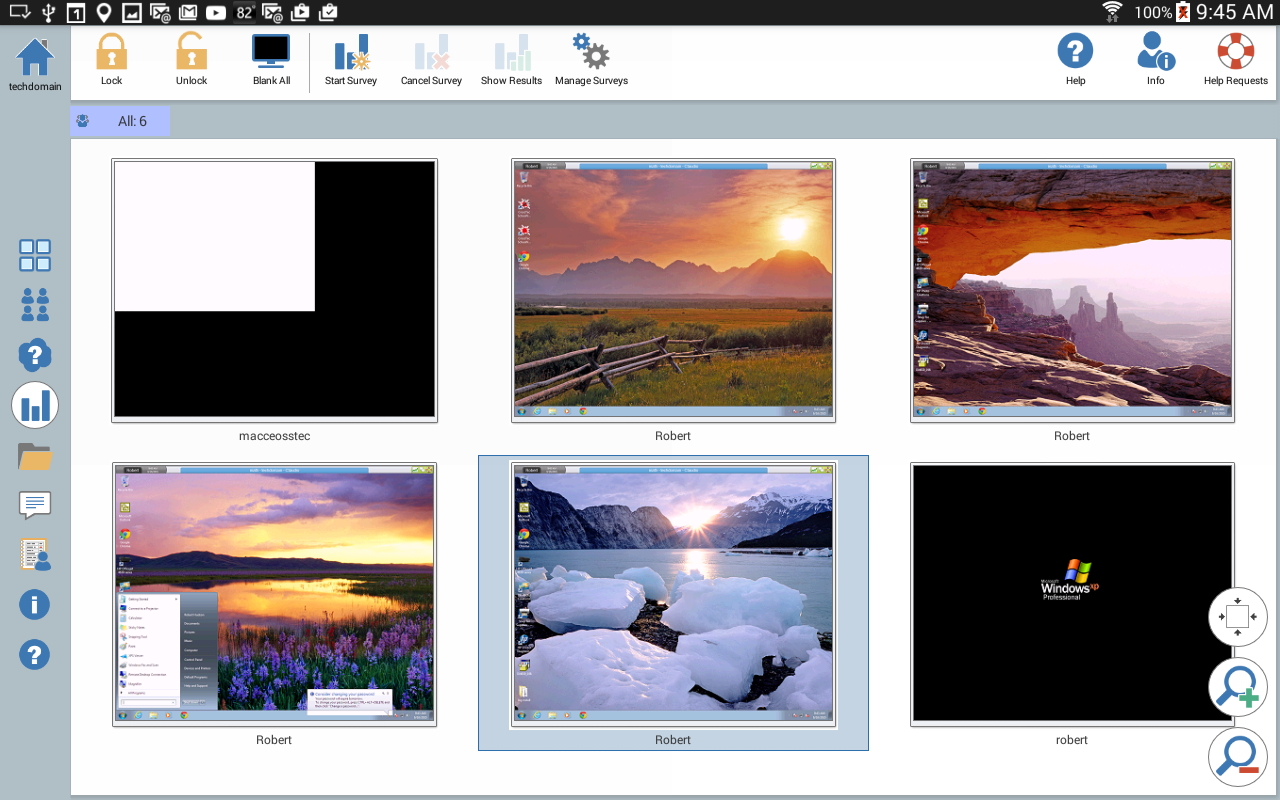Open the file folder sidebar icon

tap(35, 456)
